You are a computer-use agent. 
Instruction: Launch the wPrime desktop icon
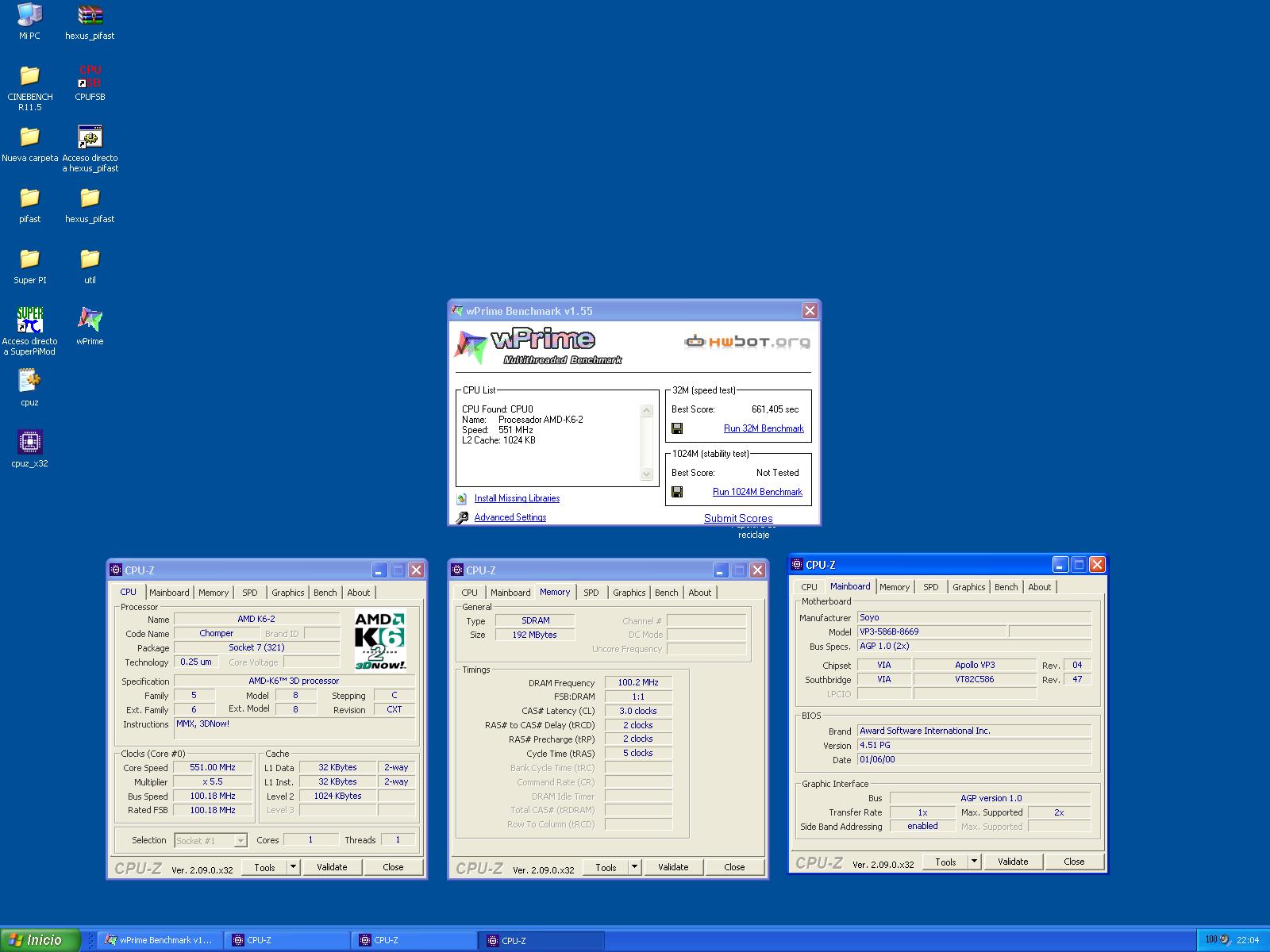(90, 320)
